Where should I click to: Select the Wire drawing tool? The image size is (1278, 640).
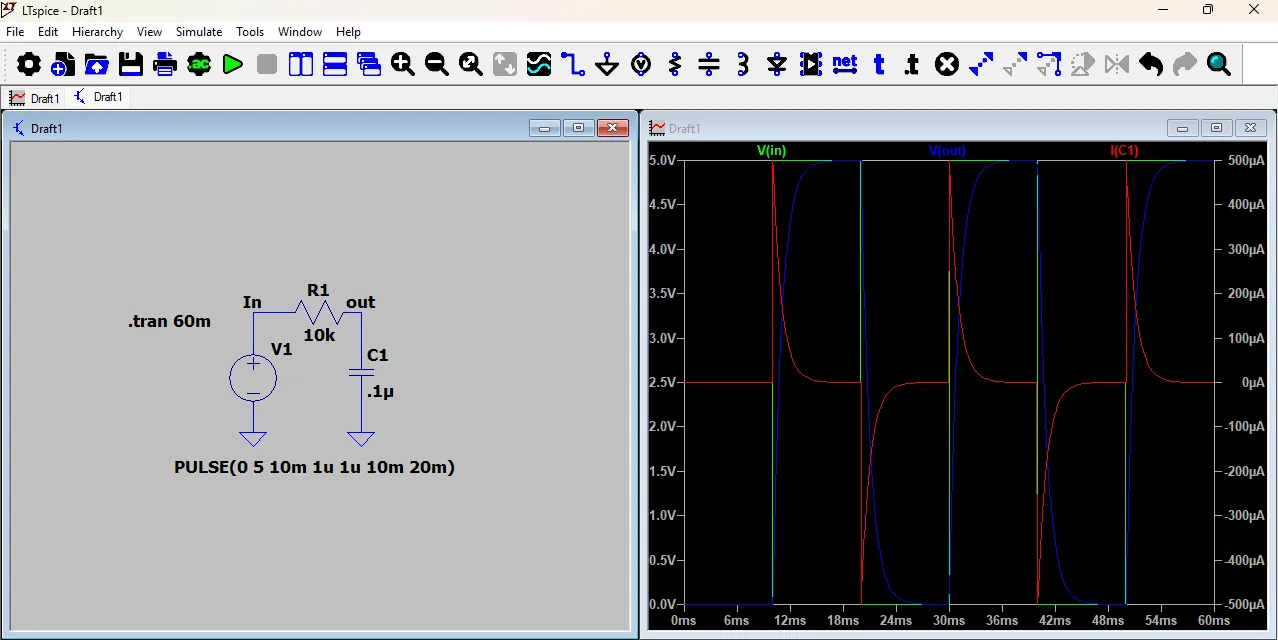[573, 65]
